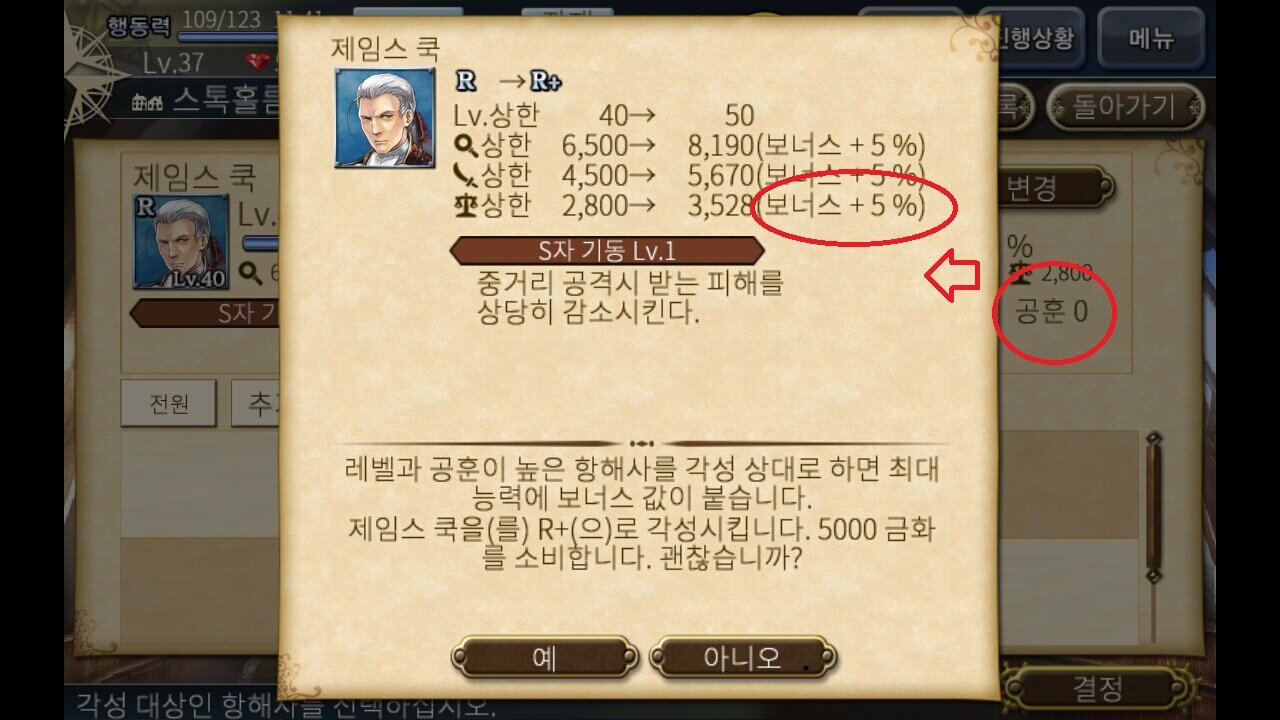The image size is (1280, 720).
Task: Tap James Cook Lv.40 card portrait
Action: [181, 241]
